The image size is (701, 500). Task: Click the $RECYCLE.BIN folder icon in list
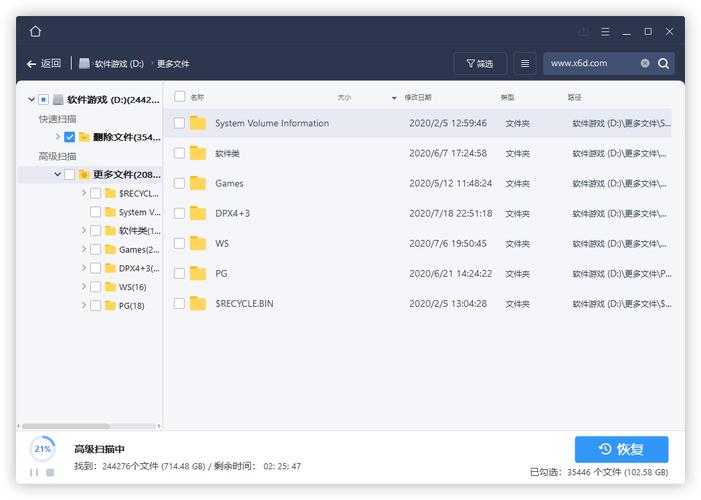tap(198, 303)
